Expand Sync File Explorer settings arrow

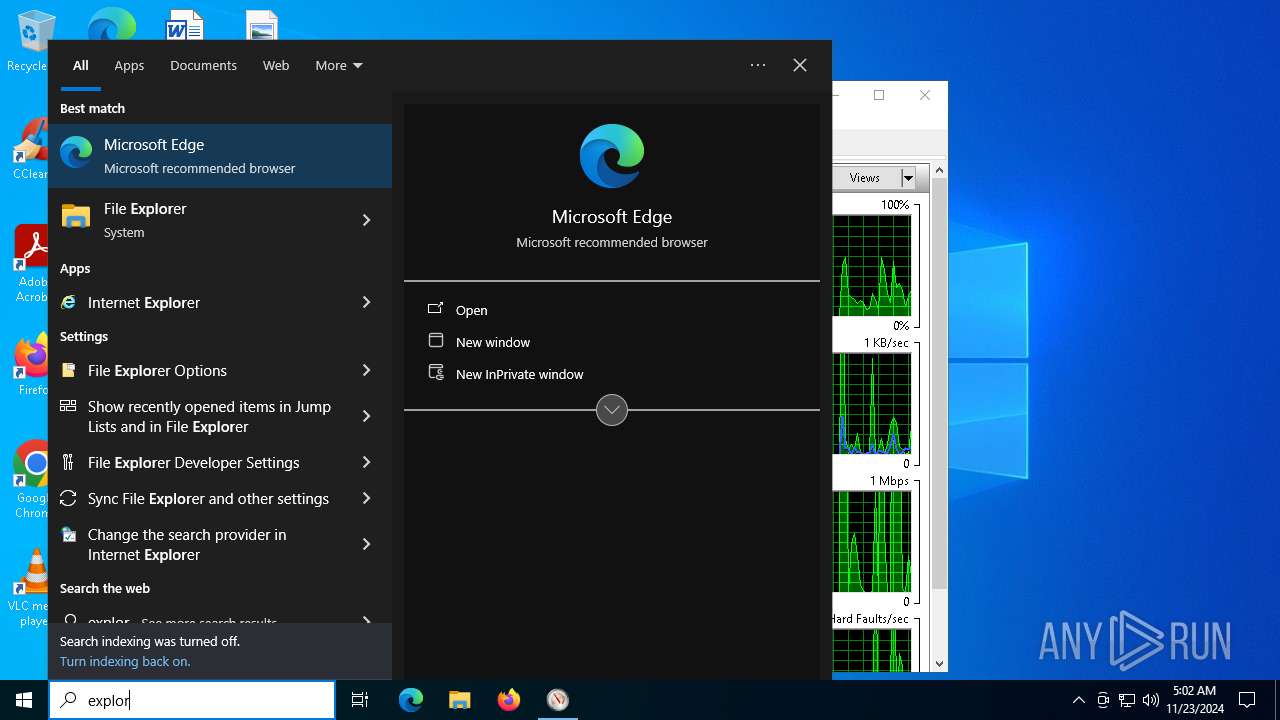point(366,498)
